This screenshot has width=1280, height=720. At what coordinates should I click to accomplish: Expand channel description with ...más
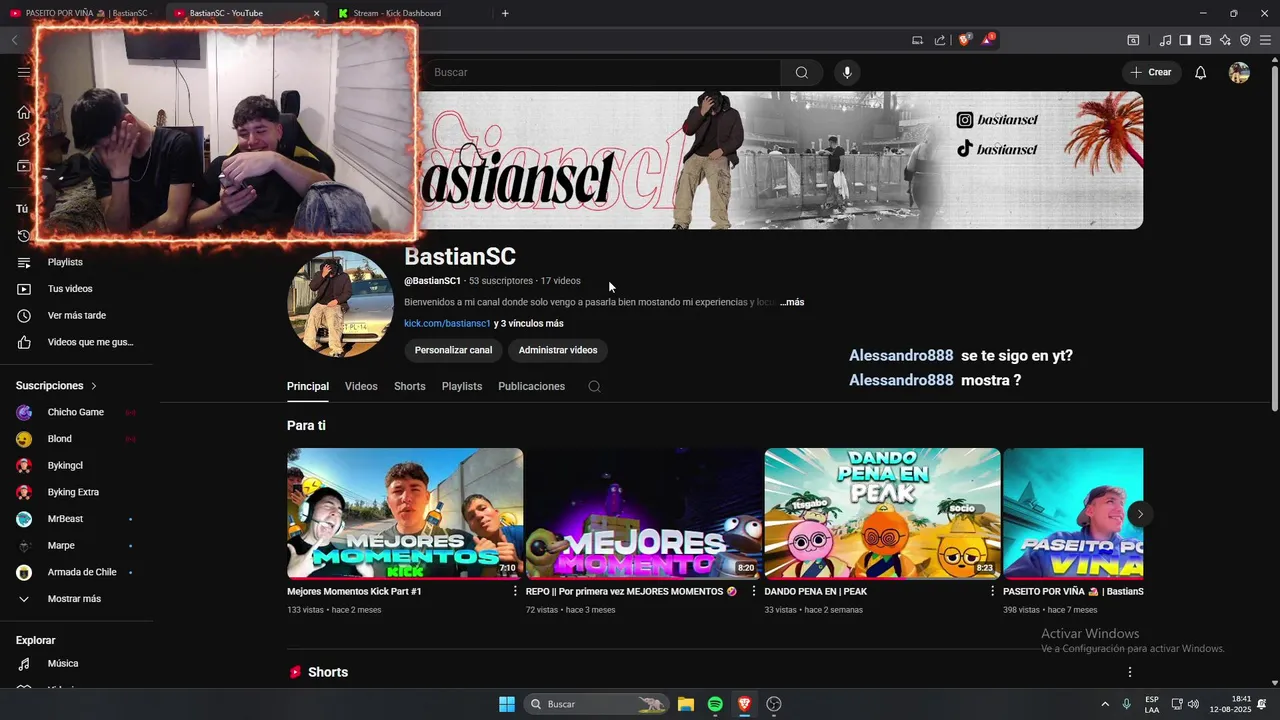[792, 302]
